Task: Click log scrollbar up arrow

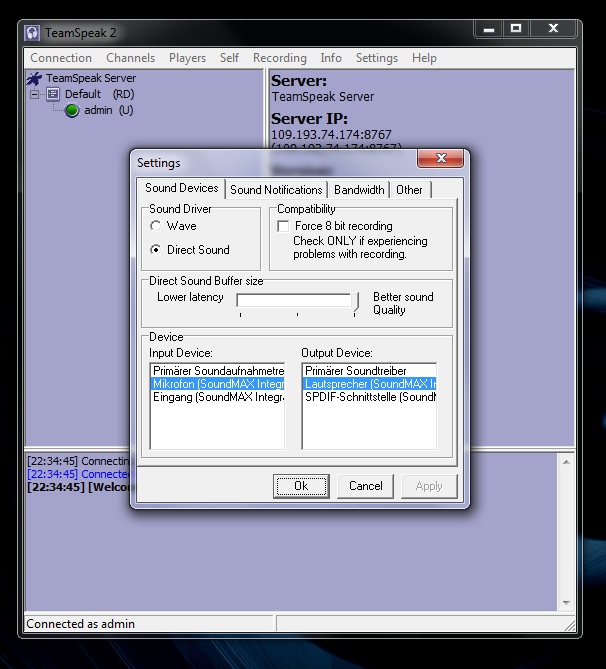Action: [x=566, y=462]
